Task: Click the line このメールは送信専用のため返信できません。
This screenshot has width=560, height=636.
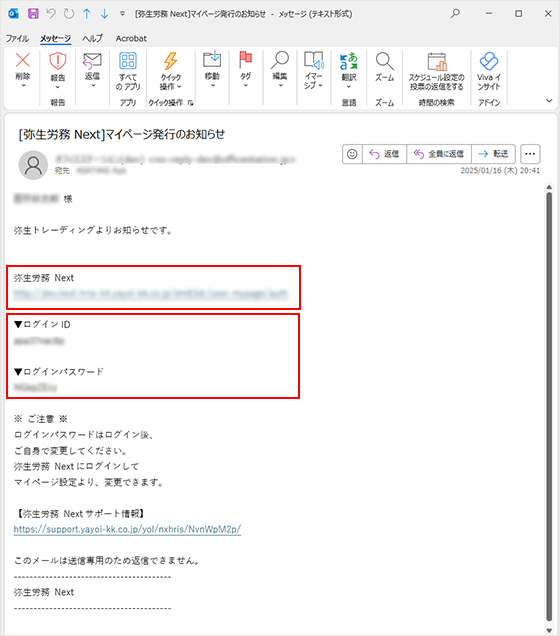Action: (107, 561)
